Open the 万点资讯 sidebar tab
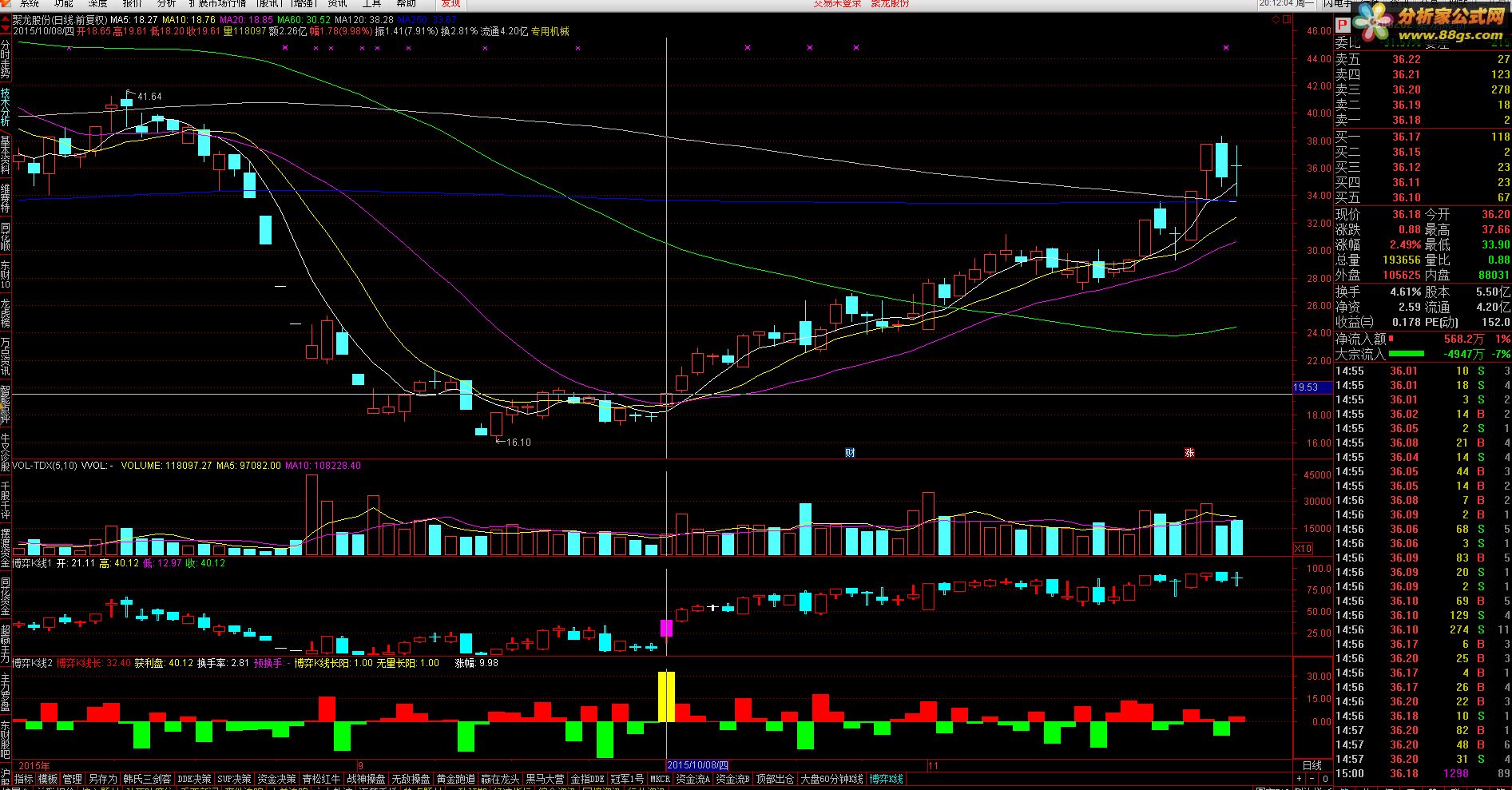This screenshot has width=1512, height=790. pyautogui.click(x=6, y=356)
